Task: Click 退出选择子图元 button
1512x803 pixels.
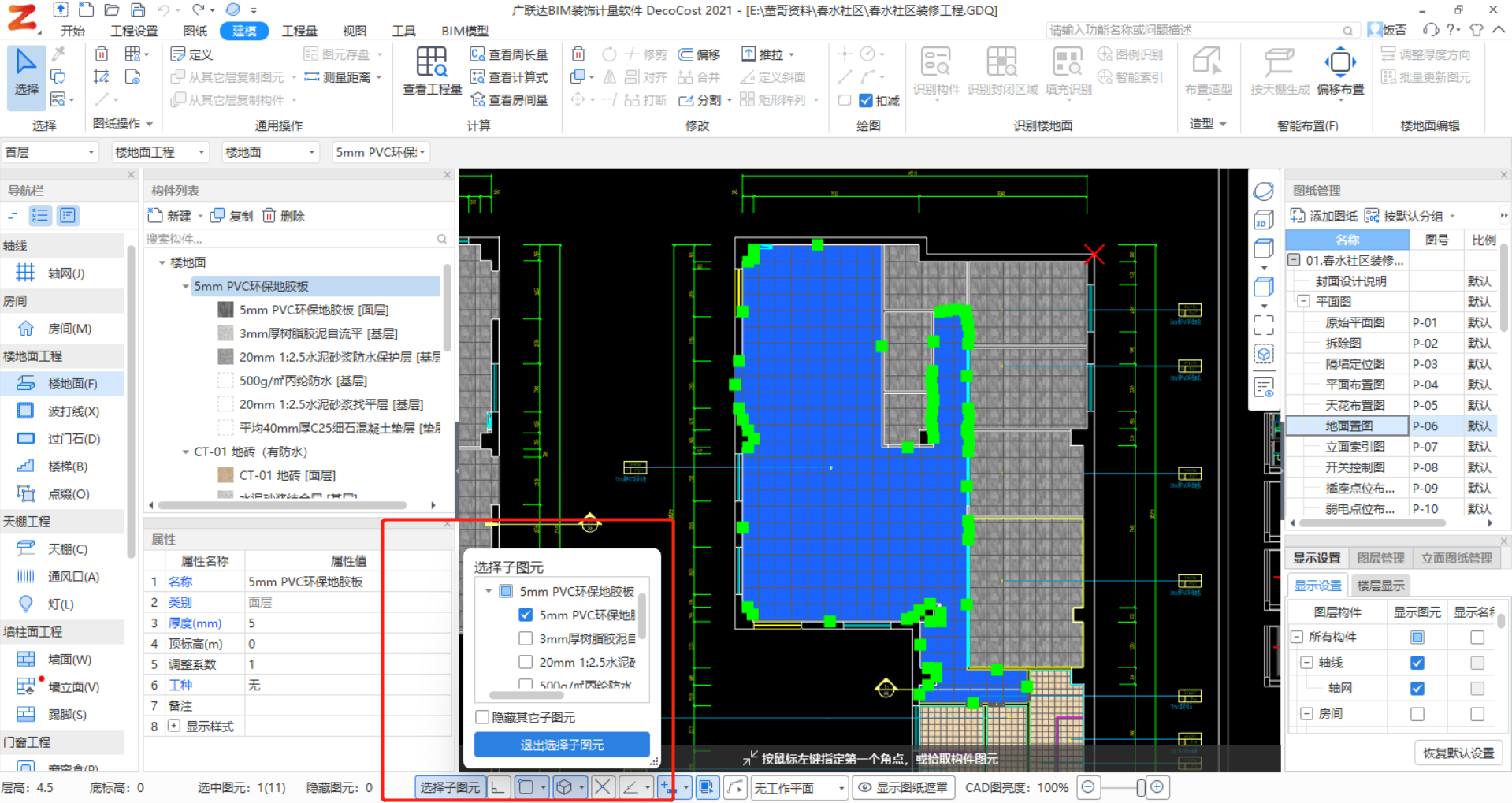Action: click(x=562, y=745)
